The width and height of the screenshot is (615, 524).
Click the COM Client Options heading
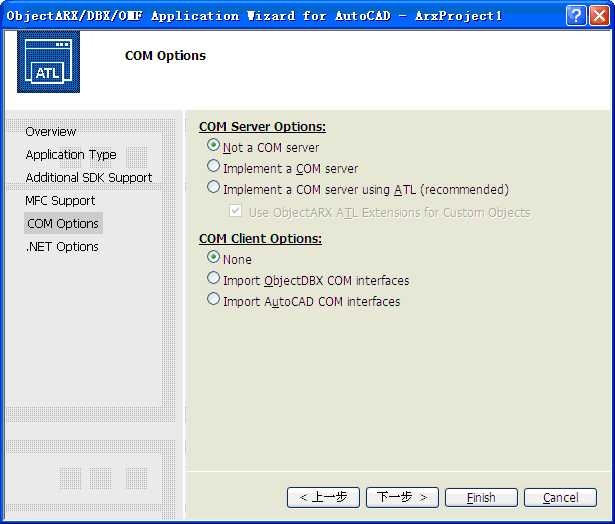(260, 238)
